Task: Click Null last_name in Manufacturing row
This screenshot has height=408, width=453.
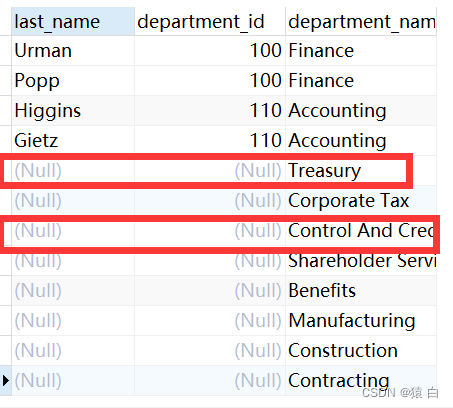Action: [x=73, y=321]
